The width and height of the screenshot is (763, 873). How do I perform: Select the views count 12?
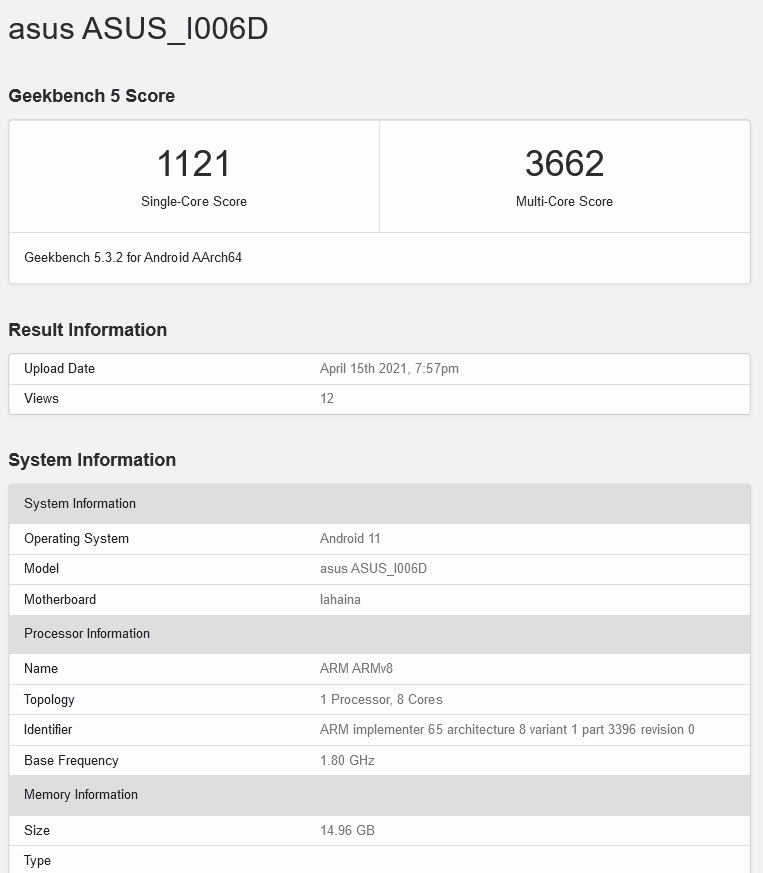coord(327,399)
